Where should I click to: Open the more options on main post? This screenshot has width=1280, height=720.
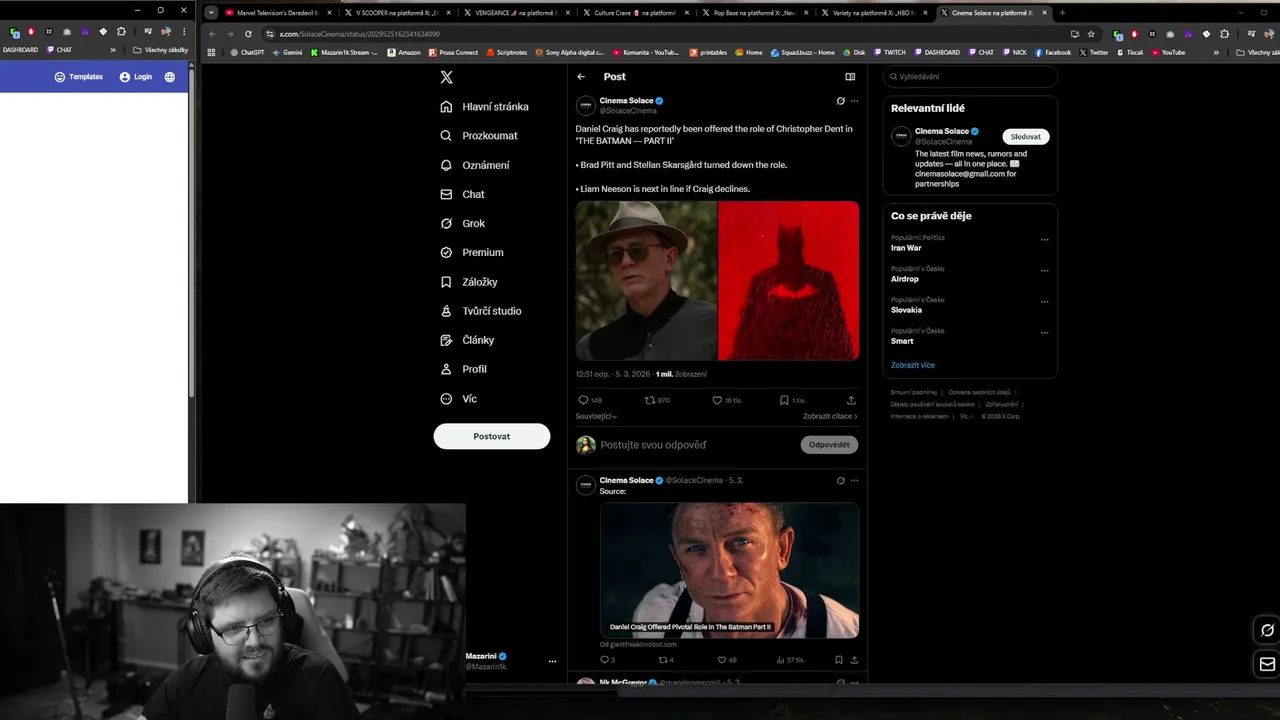coord(854,101)
